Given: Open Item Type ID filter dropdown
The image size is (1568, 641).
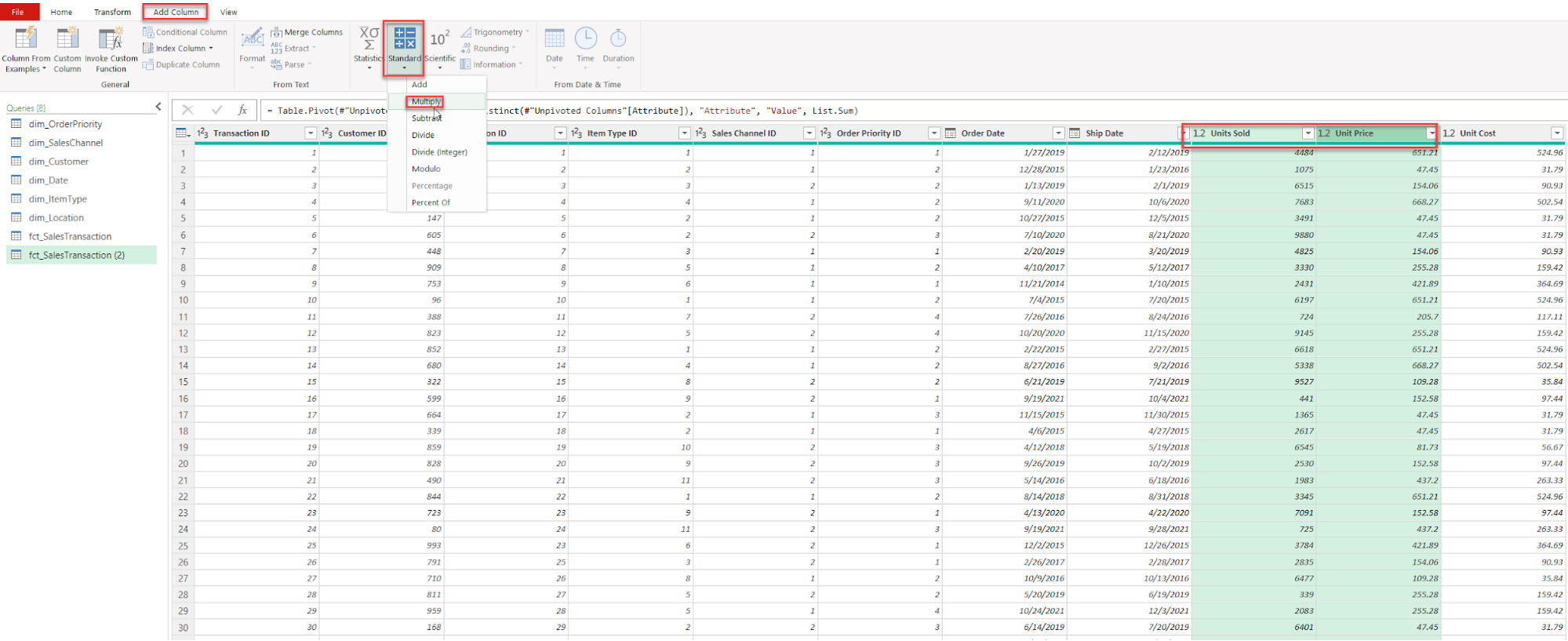Looking at the screenshot, I should pyautogui.click(x=685, y=133).
